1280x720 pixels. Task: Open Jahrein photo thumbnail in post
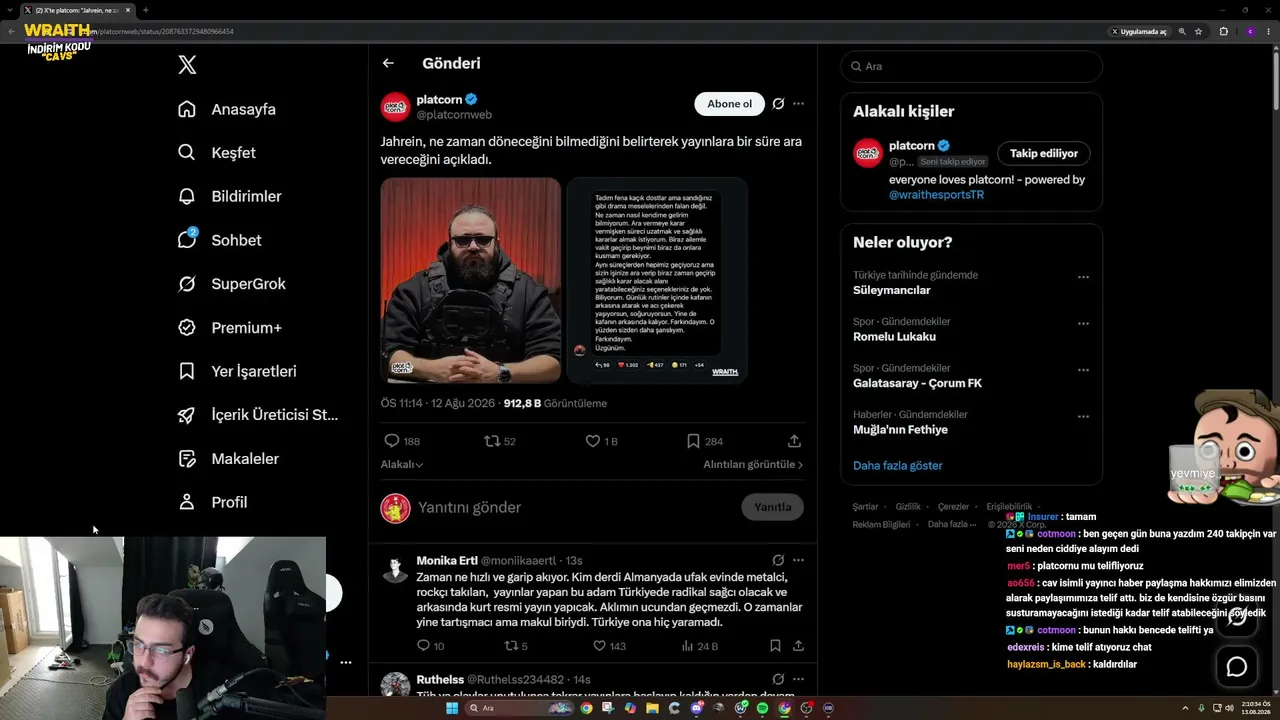pos(471,280)
